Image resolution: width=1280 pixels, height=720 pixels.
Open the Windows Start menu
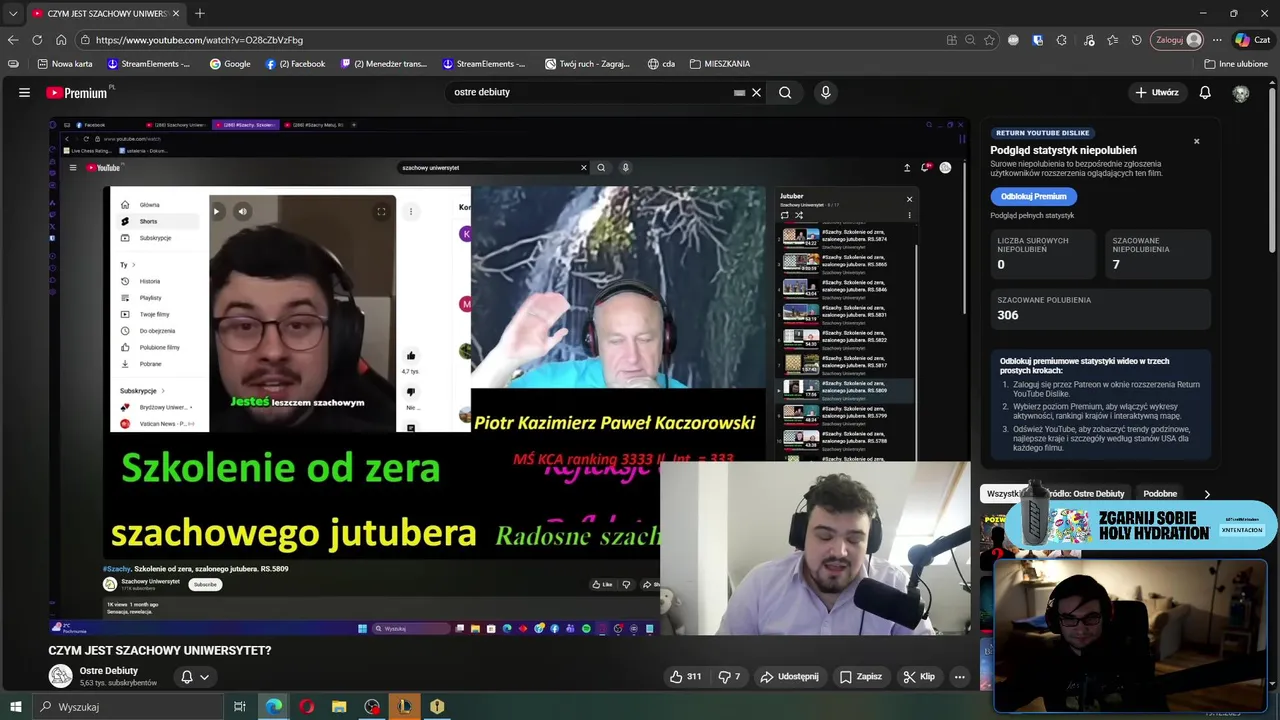[x=15, y=707]
